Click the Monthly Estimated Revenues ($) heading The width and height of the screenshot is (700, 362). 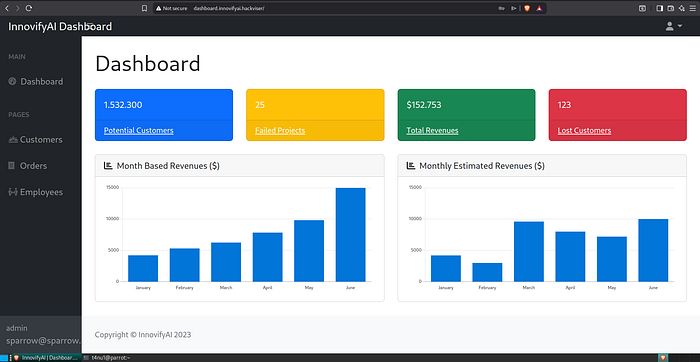tap(482, 166)
